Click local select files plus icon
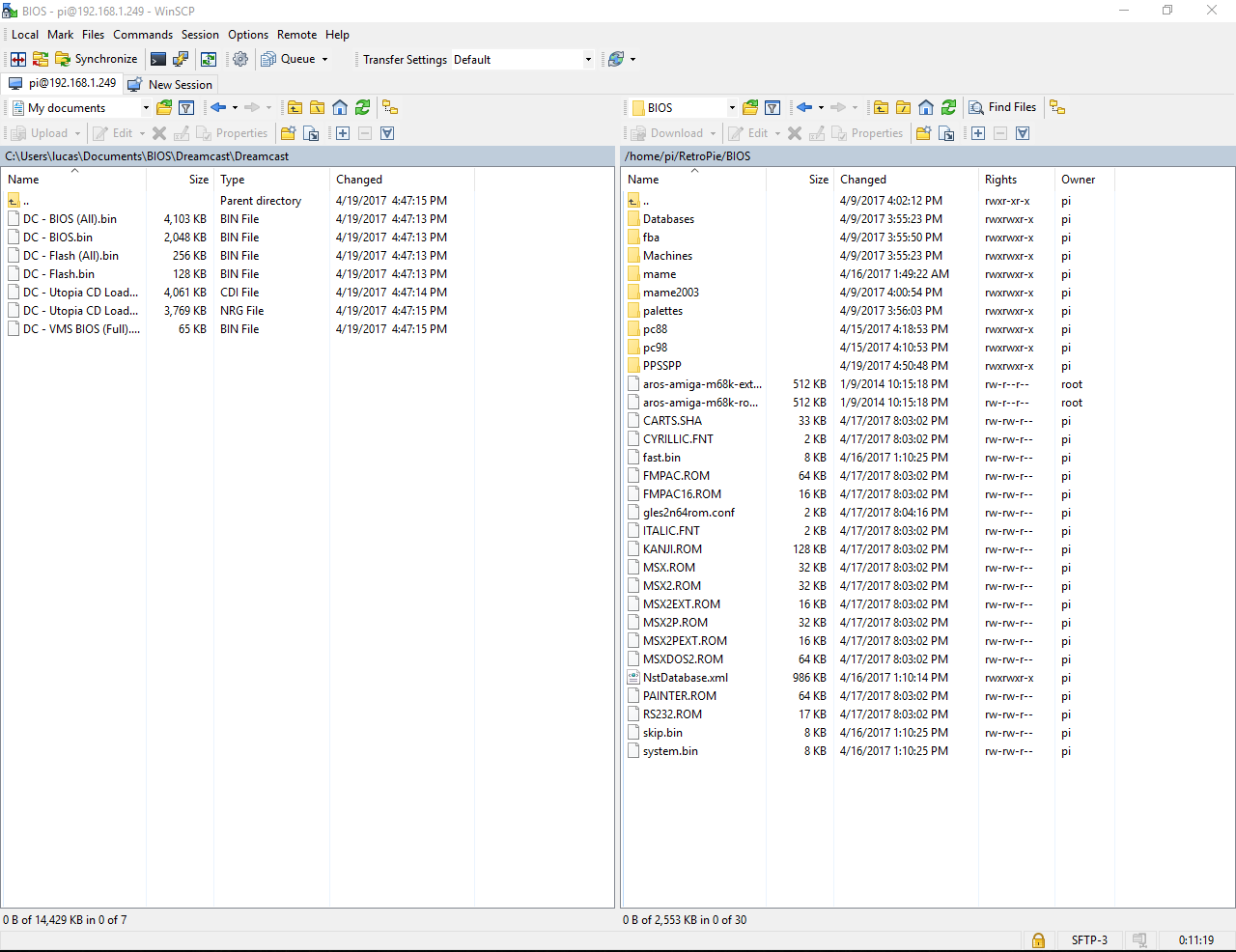This screenshot has height=952, width=1236. pos(343,133)
